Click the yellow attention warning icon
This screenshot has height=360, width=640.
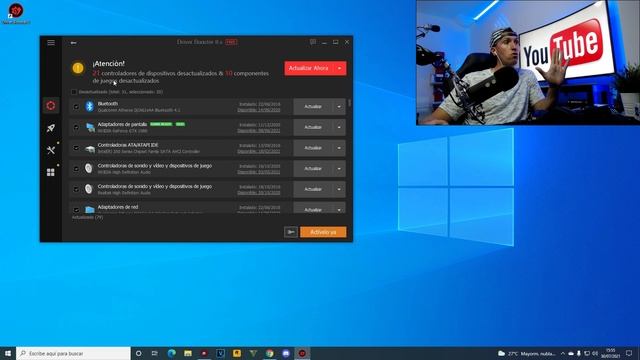(x=78, y=68)
